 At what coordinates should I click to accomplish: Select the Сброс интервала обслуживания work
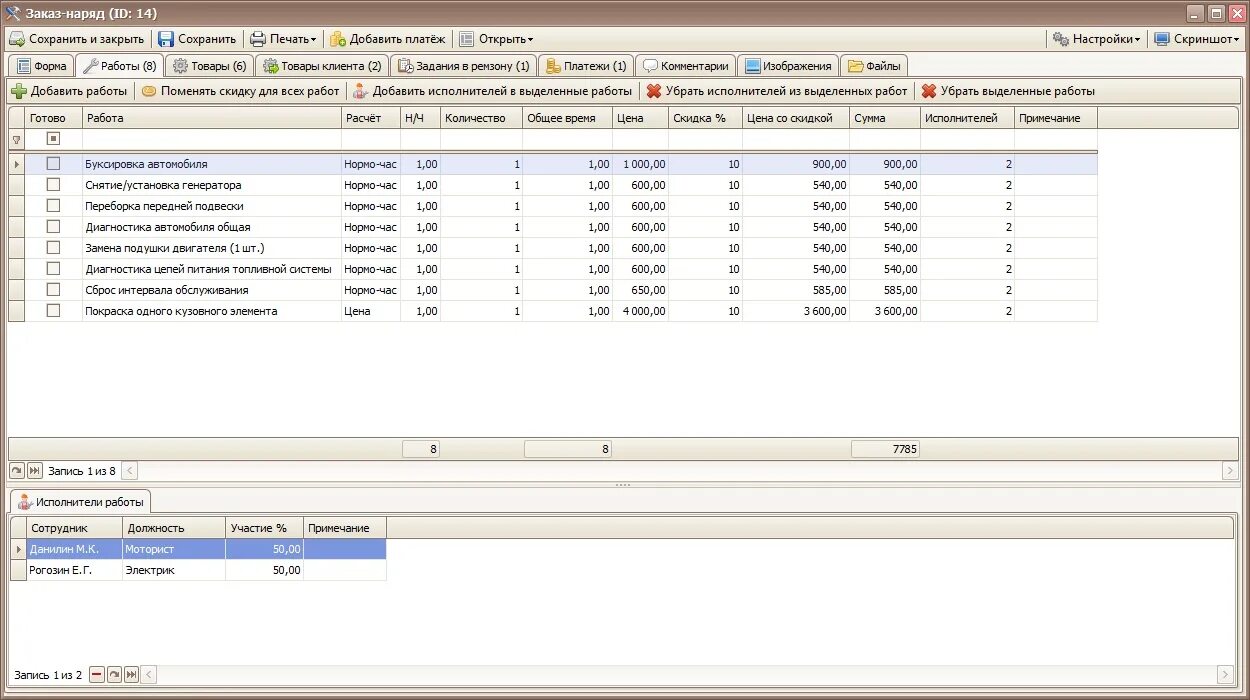pos(212,290)
